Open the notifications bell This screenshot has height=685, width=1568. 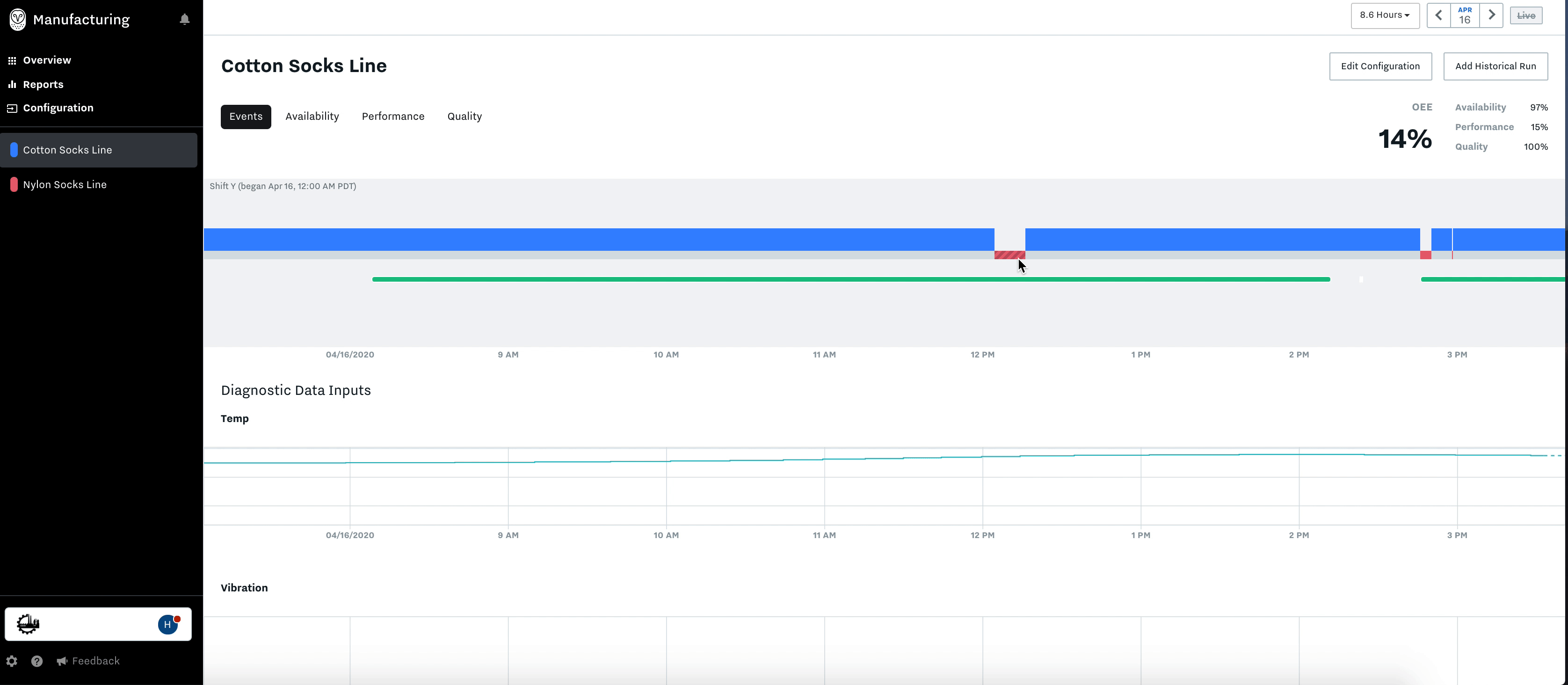click(184, 20)
